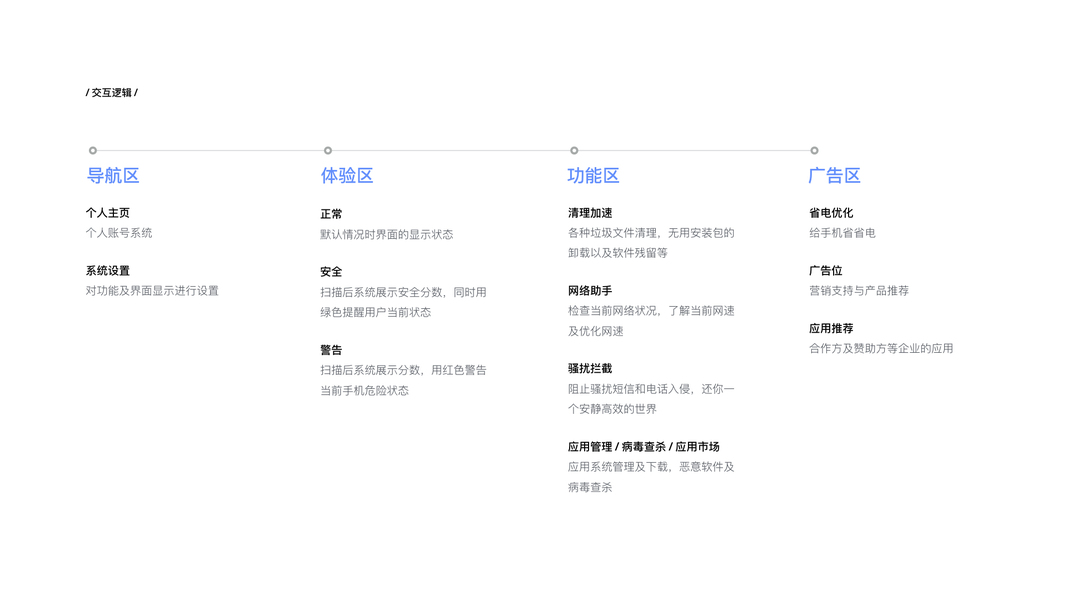The height and width of the screenshot is (600, 1067).
Task: Click the 正常 state title
Action: [x=331, y=214]
